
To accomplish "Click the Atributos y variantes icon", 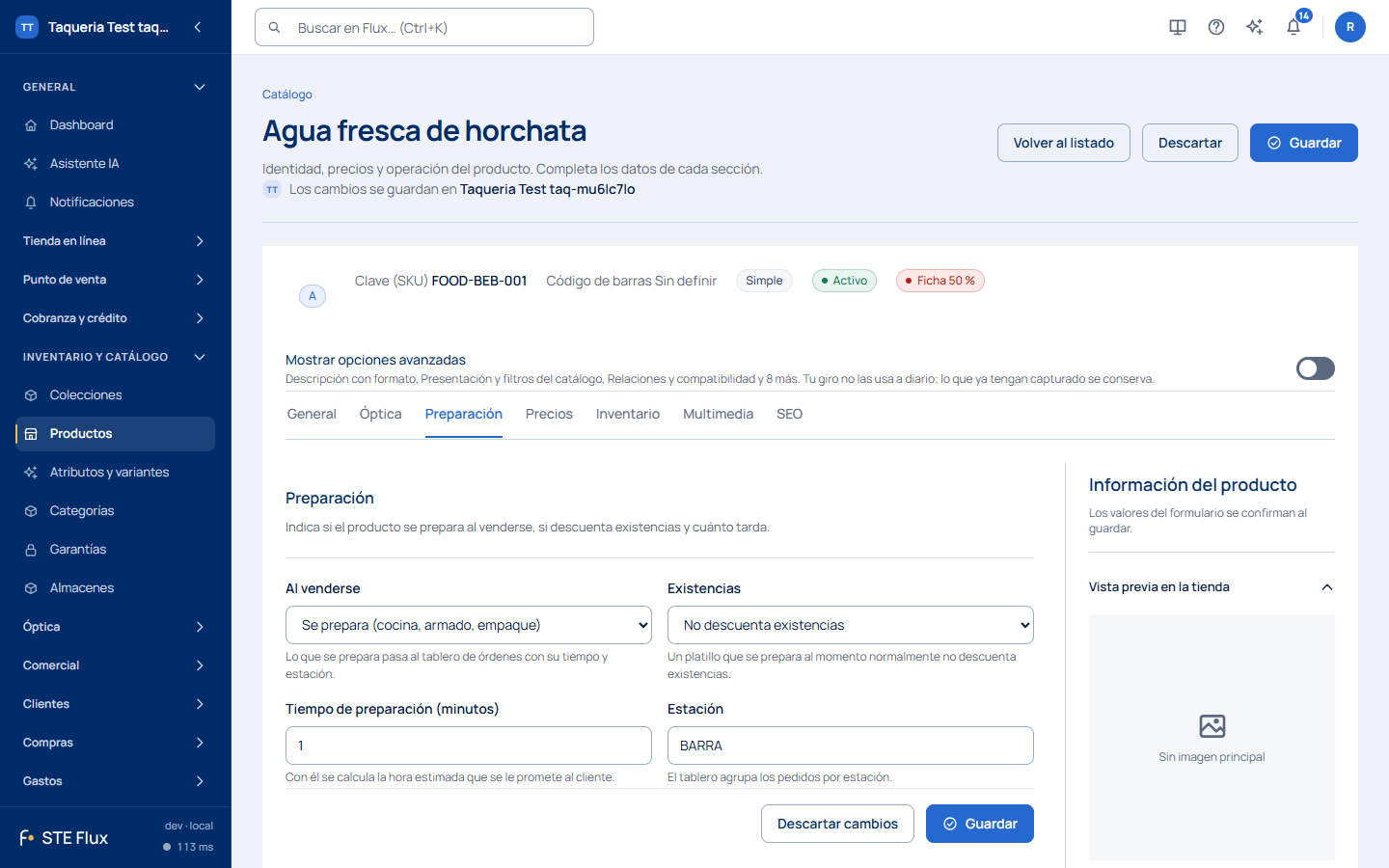I will 31,473.
